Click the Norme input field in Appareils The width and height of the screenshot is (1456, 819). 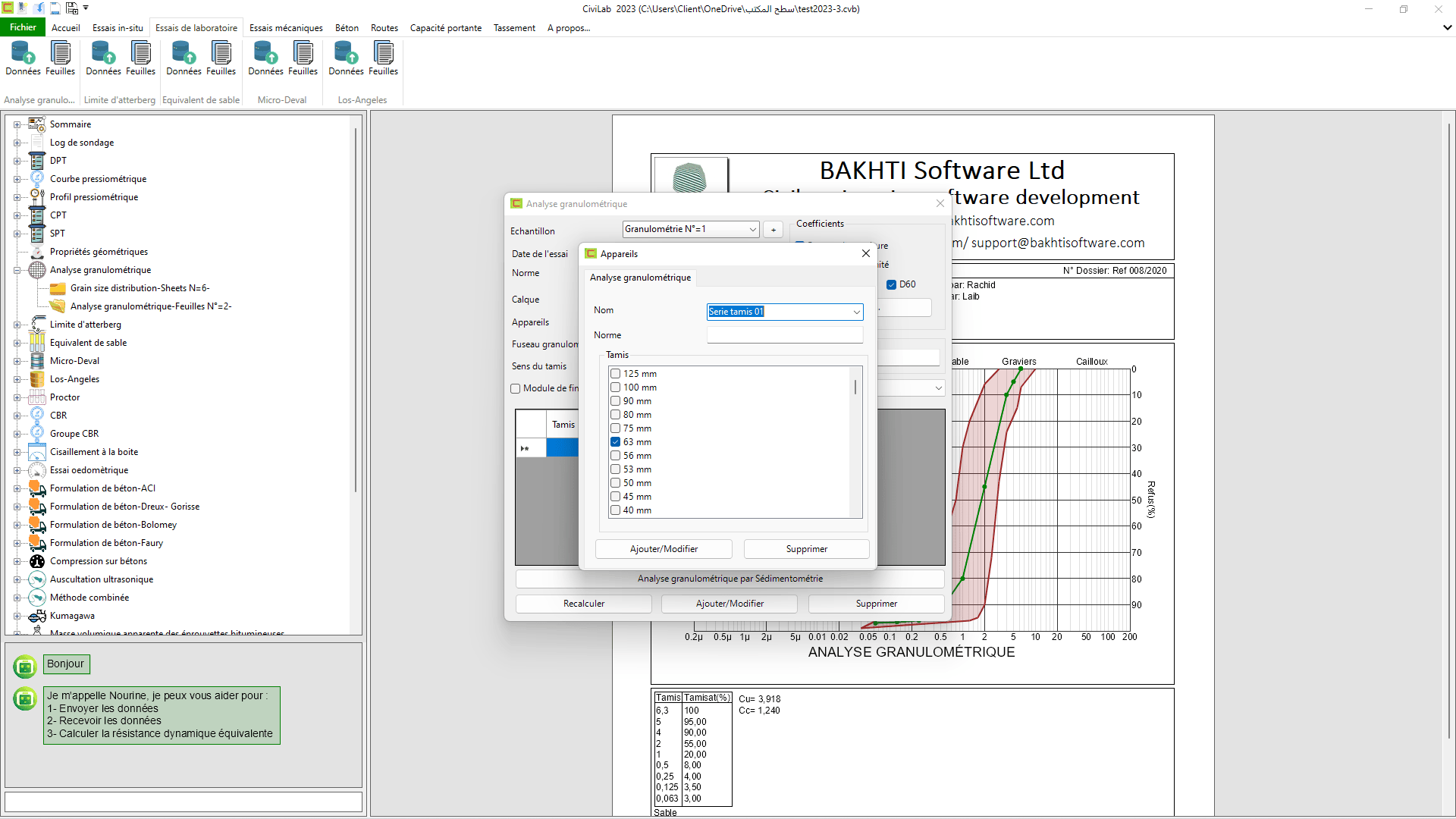click(785, 335)
